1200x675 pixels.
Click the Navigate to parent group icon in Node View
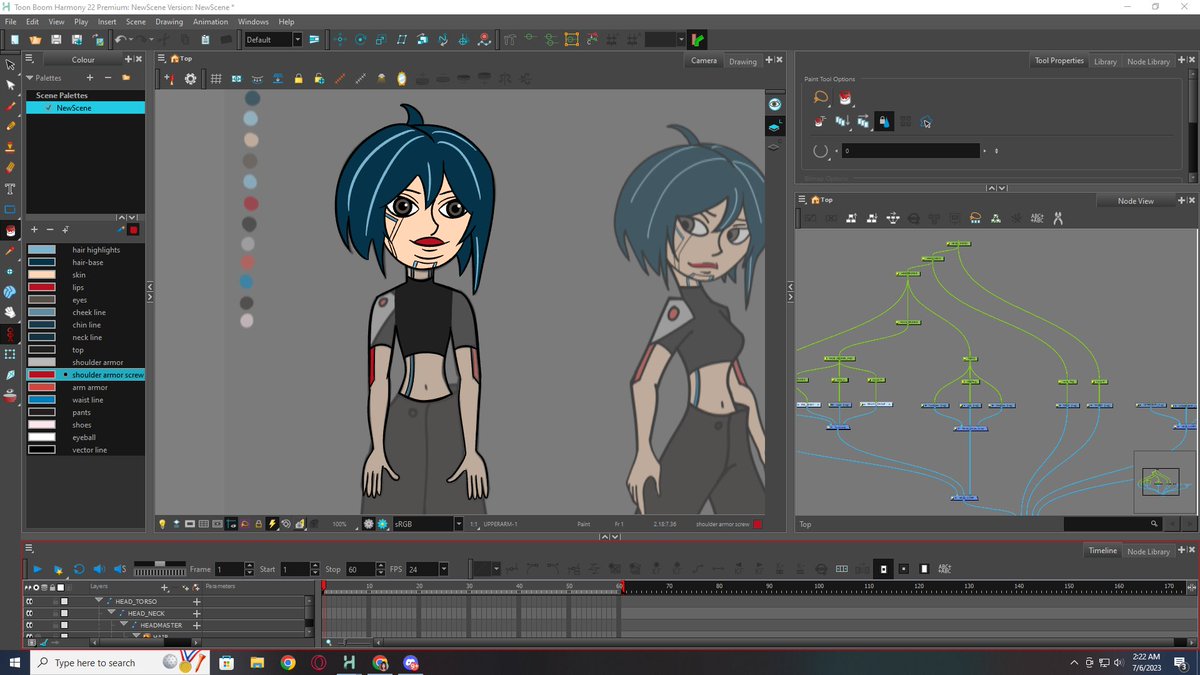(x=853, y=217)
